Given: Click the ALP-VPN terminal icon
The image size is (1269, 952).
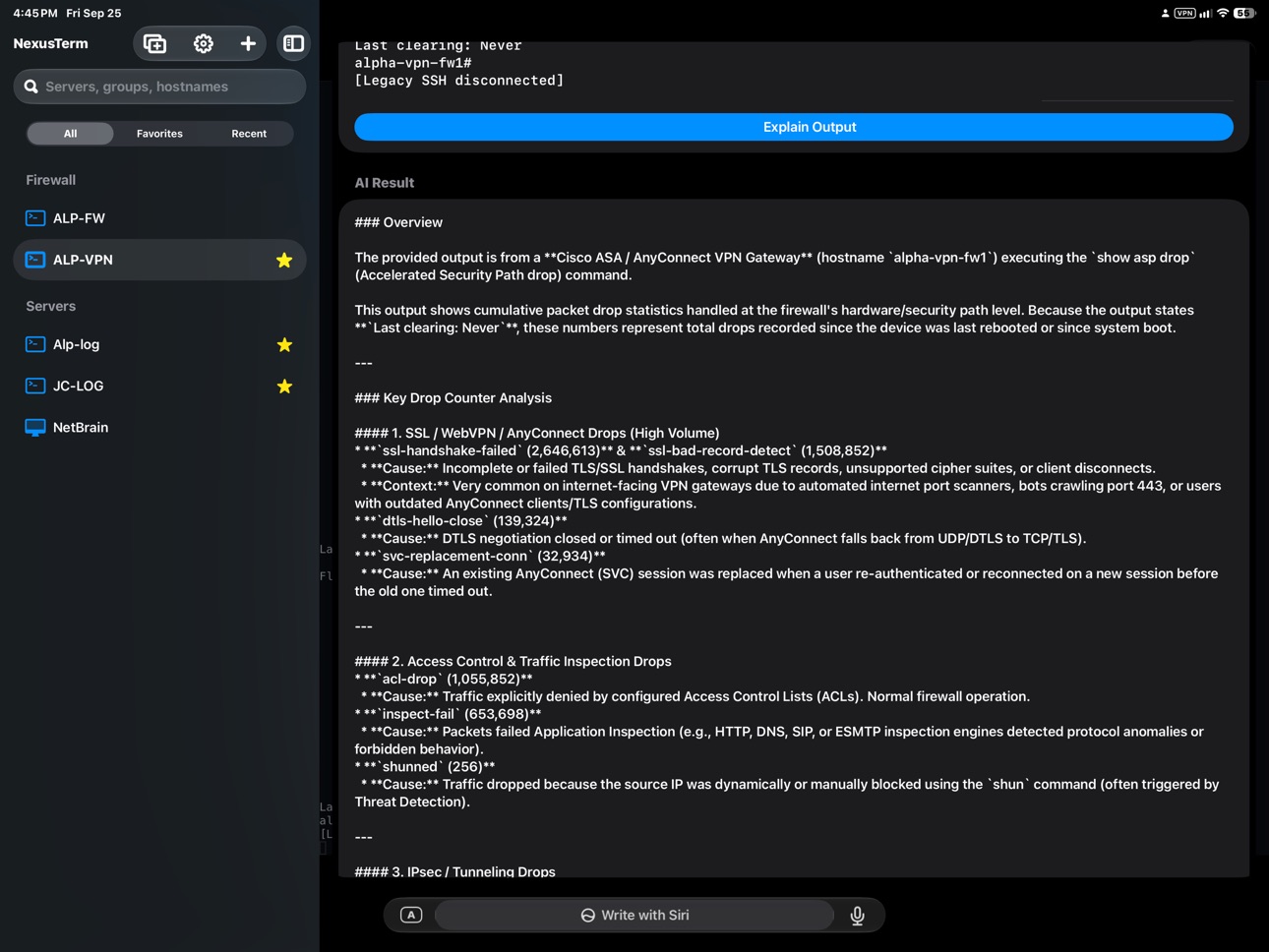Looking at the screenshot, I should click(35, 260).
